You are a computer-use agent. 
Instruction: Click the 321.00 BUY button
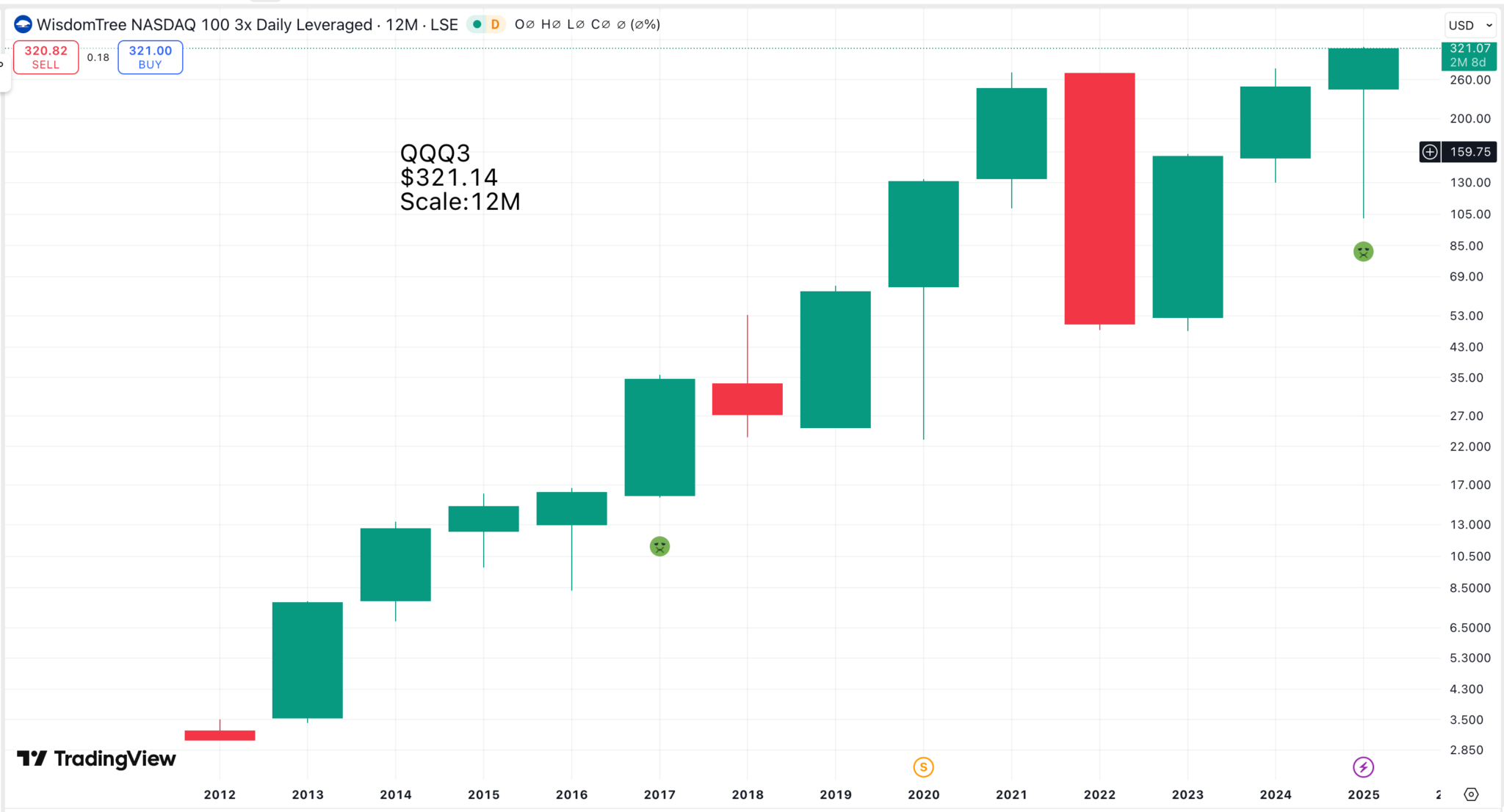150,57
